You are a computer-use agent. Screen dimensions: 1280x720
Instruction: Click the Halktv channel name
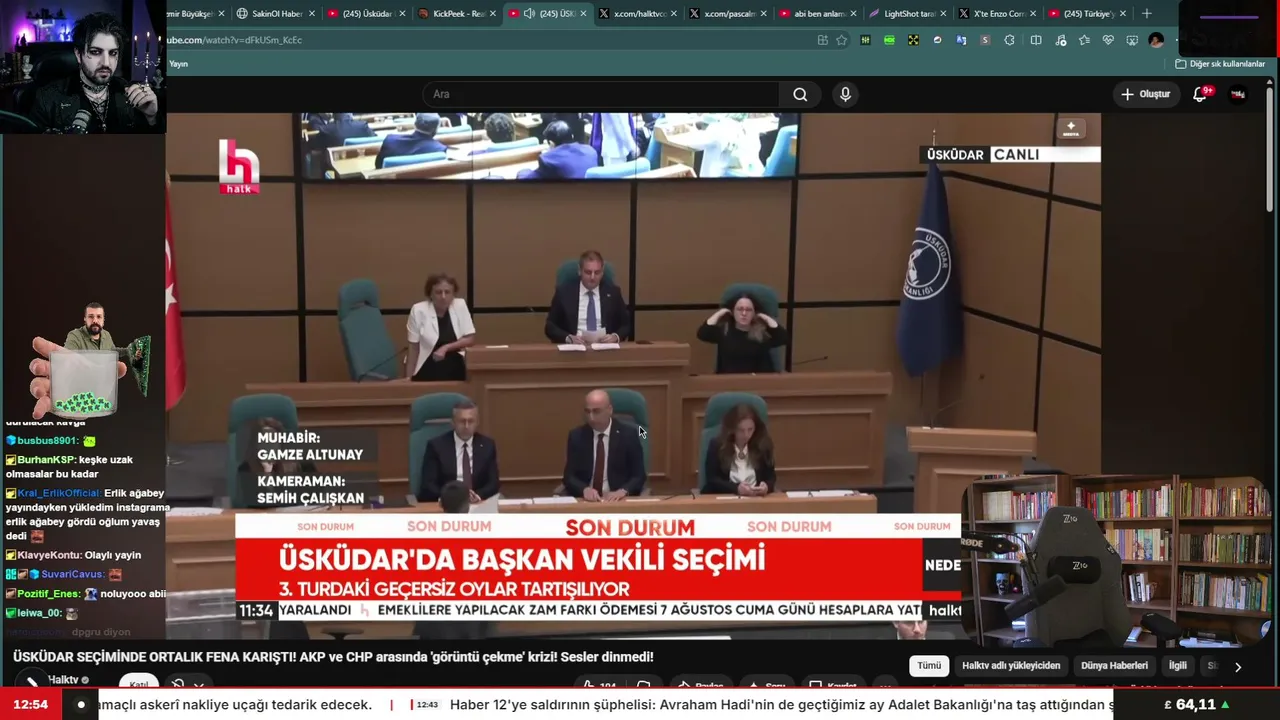click(x=63, y=680)
